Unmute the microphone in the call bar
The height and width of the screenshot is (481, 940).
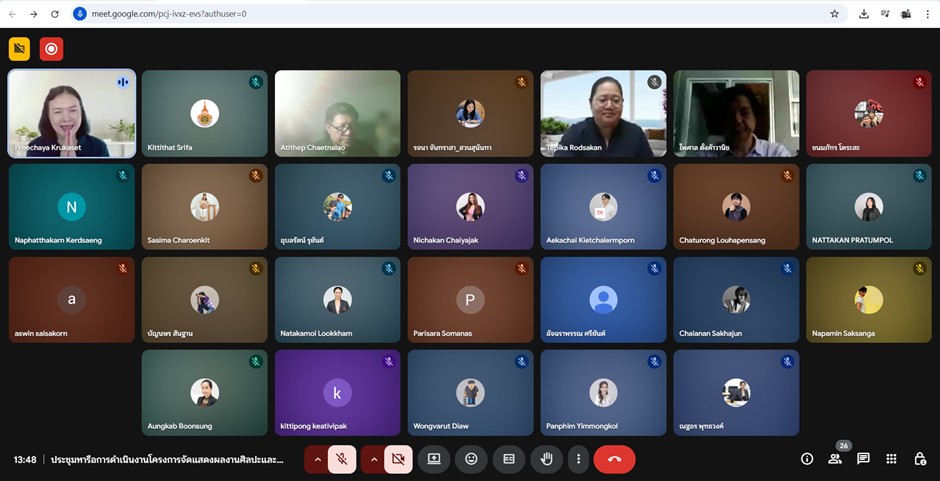342,459
